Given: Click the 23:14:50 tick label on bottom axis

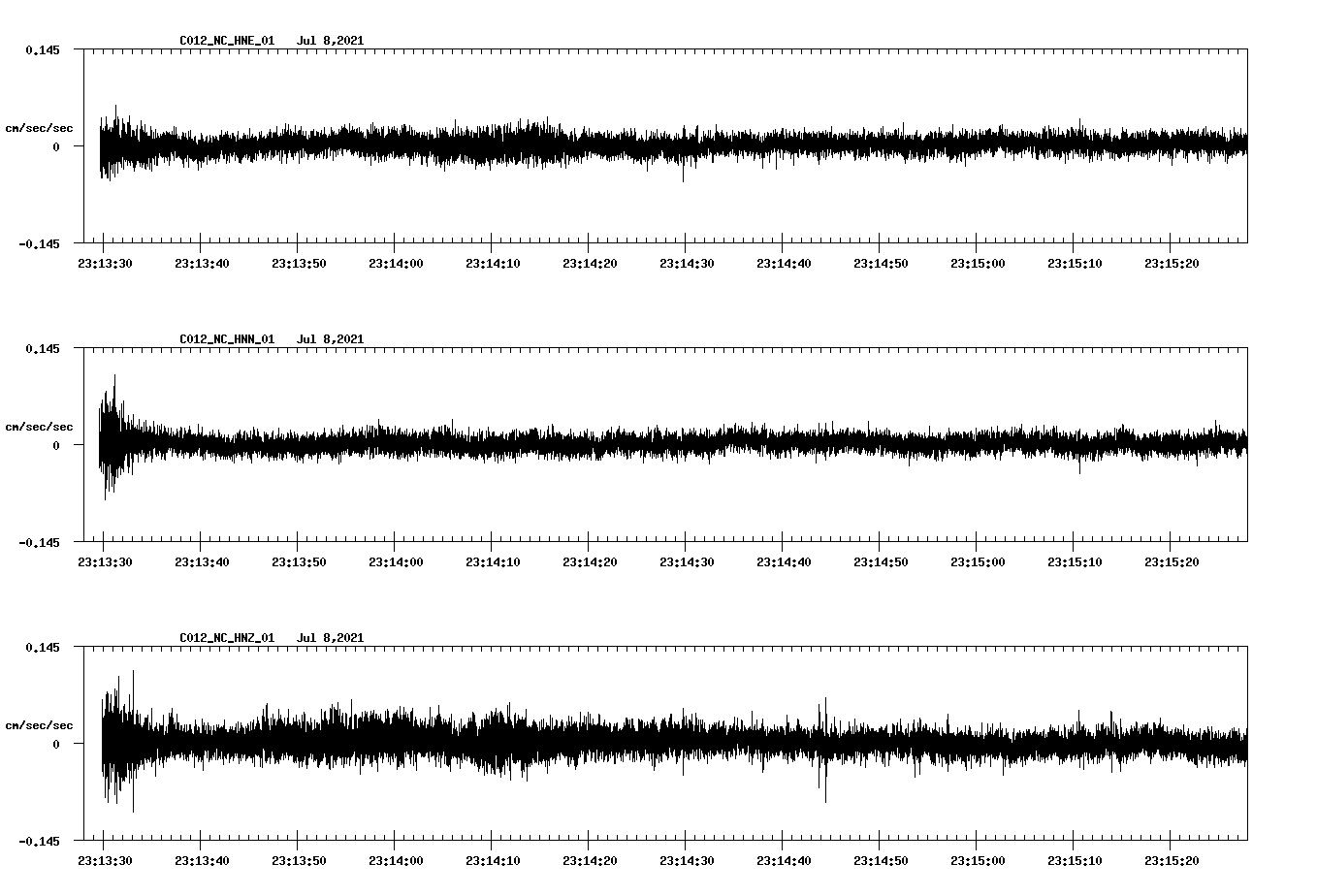Looking at the screenshot, I should tap(881, 858).
